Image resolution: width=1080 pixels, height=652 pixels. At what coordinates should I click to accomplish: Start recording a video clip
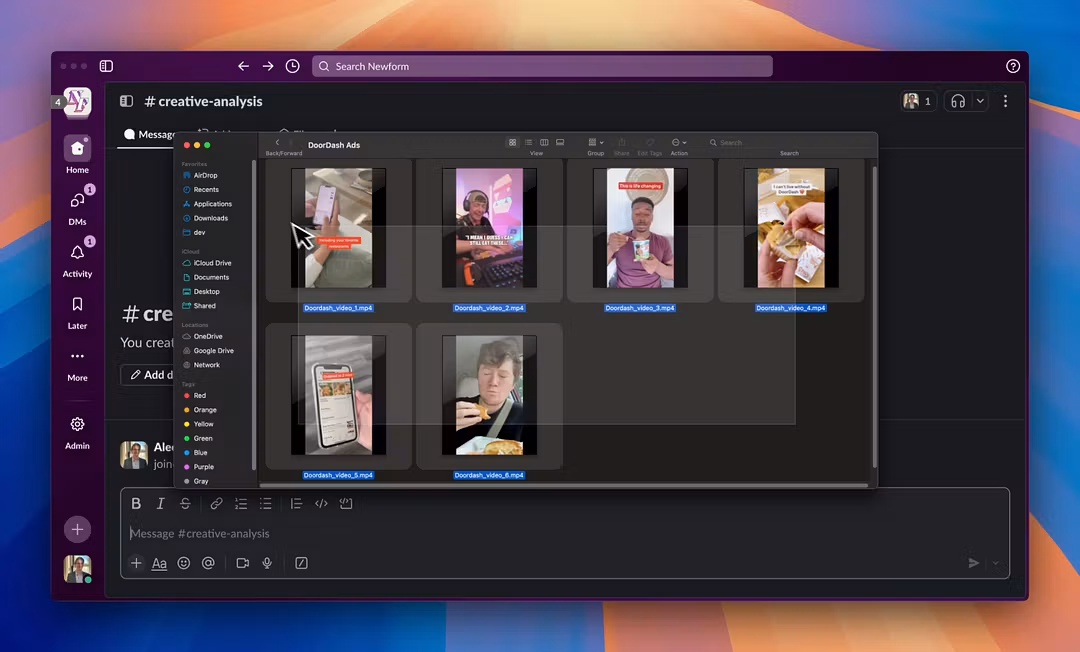click(242, 563)
